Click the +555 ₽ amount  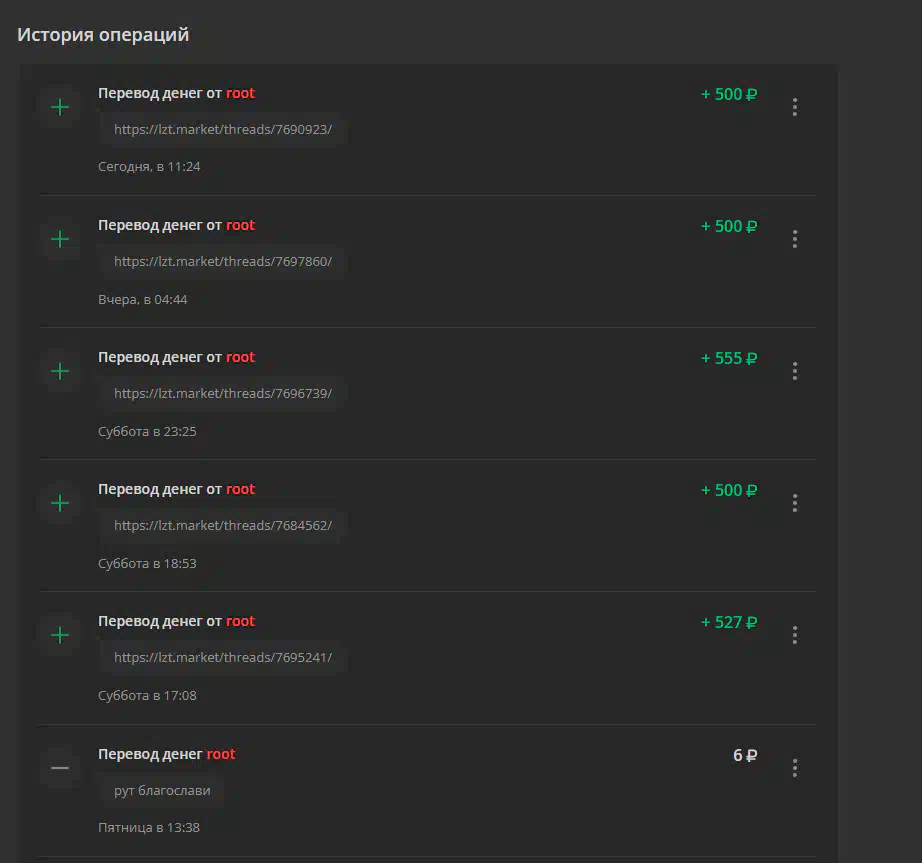pyautogui.click(x=729, y=358)
